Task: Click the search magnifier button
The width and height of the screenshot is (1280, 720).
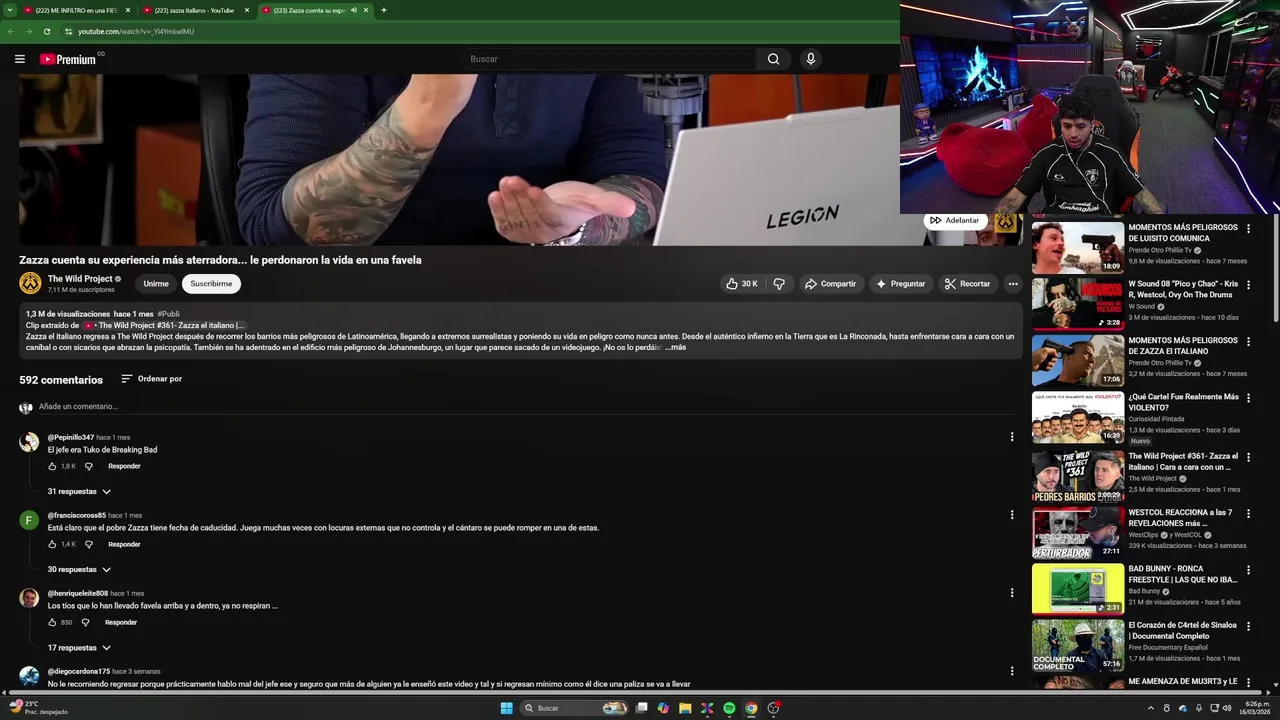Action: coord(773,59)
